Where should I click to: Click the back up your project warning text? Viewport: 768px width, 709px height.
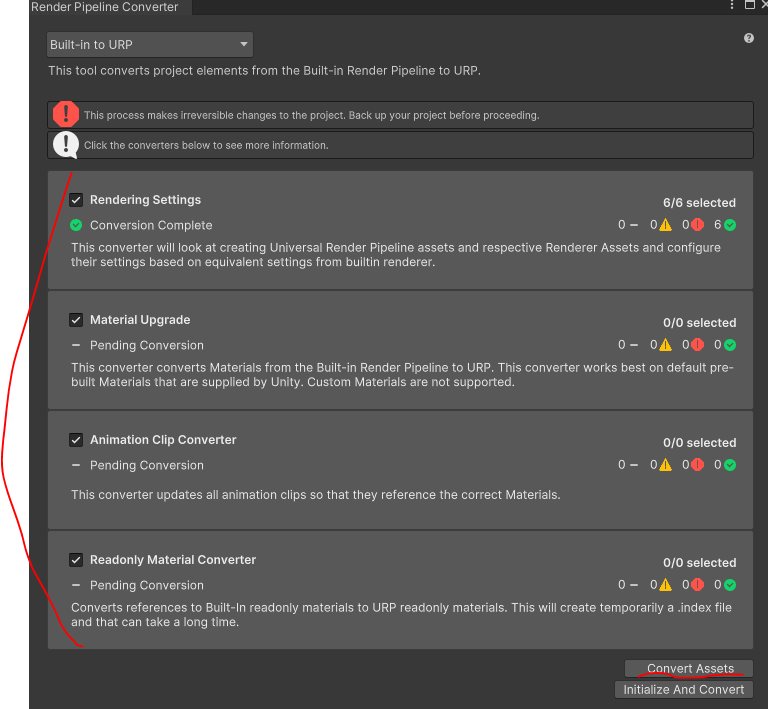[x=312, y=115]
